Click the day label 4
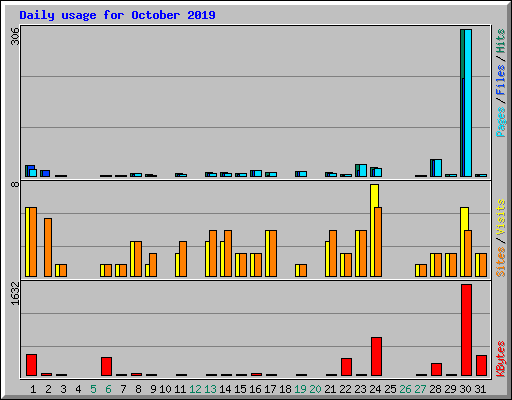This screenshot has height=400, width=512. click(x=78, y=389)
